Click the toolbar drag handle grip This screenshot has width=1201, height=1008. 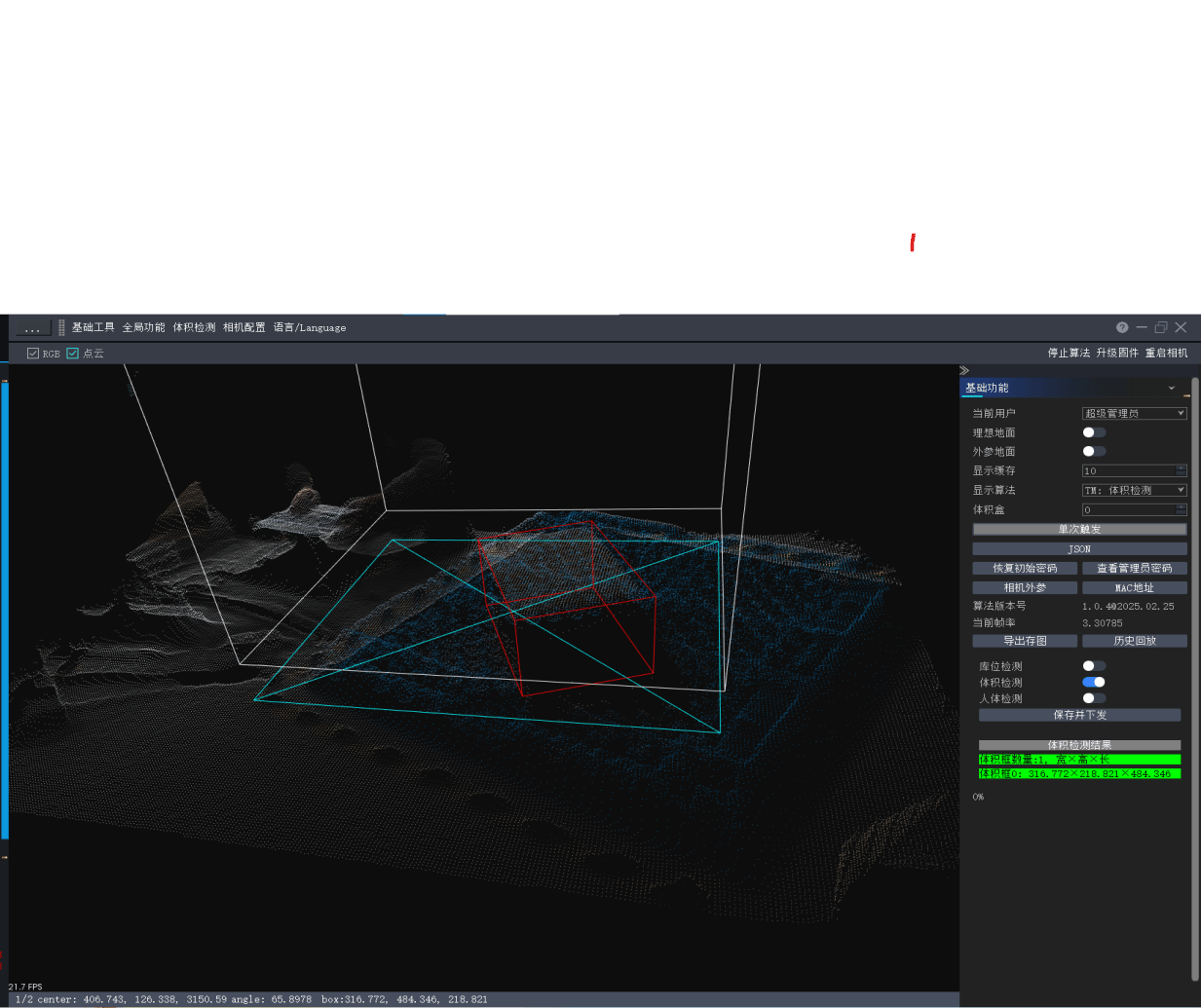pos(61,327)
